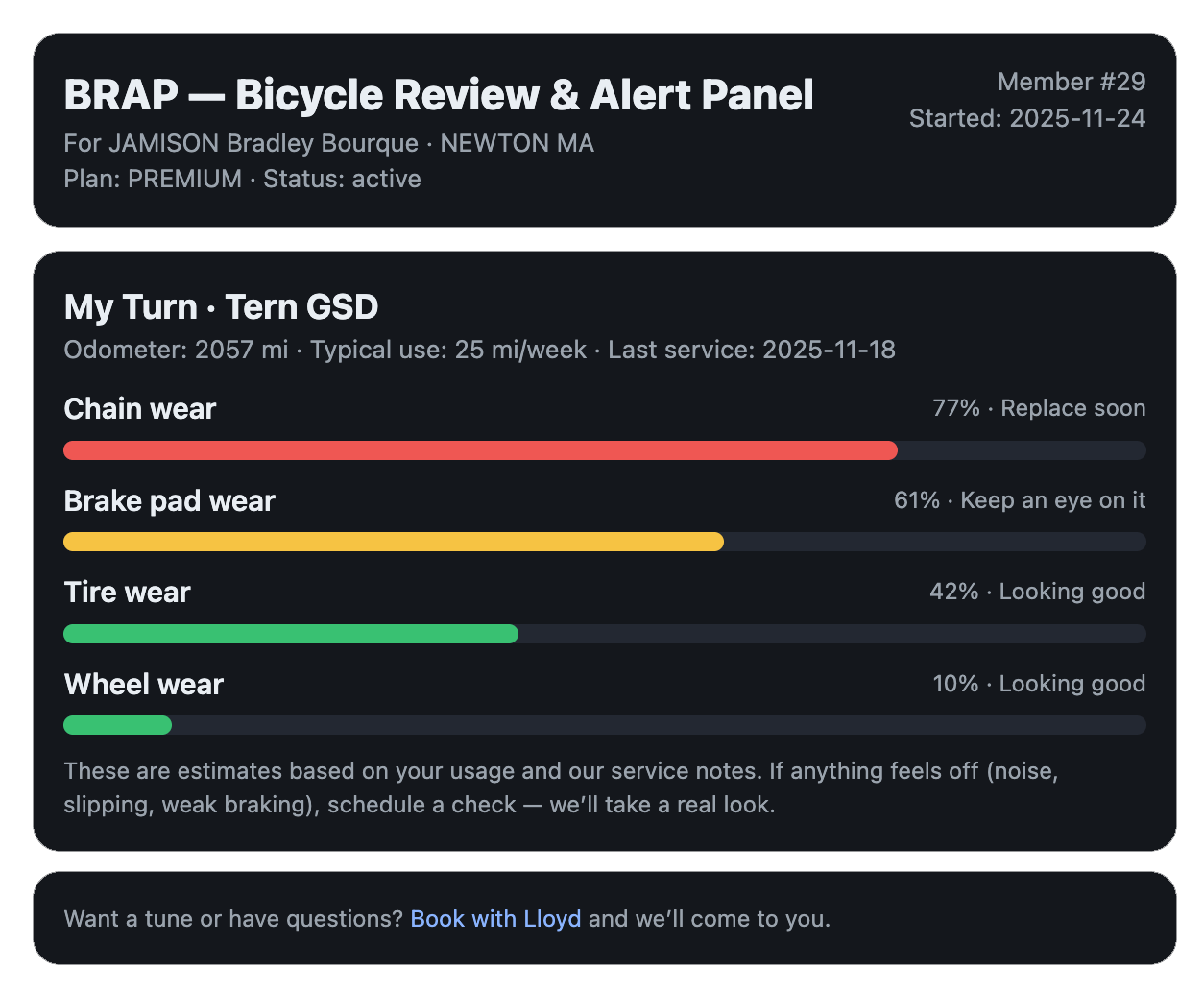Click the 77% Replace soon status text
Image resolution: width=1204 pixels, height=993 pixels.
(x=1039, y=408)
